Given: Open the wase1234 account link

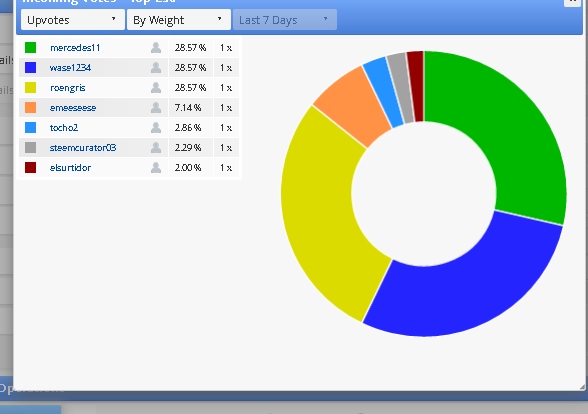Looking at the screenshot, I should (70, 68).
